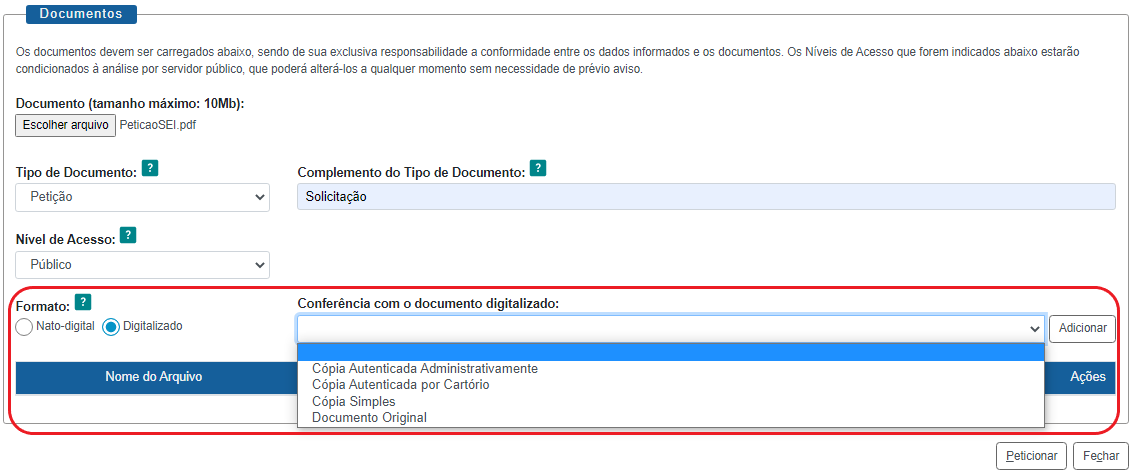
Task: Choose the Digitalizado radio option
Action: 112,327
